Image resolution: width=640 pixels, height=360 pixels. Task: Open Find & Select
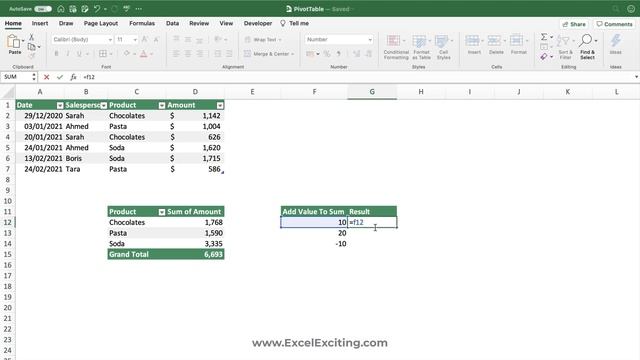point(587,47)
